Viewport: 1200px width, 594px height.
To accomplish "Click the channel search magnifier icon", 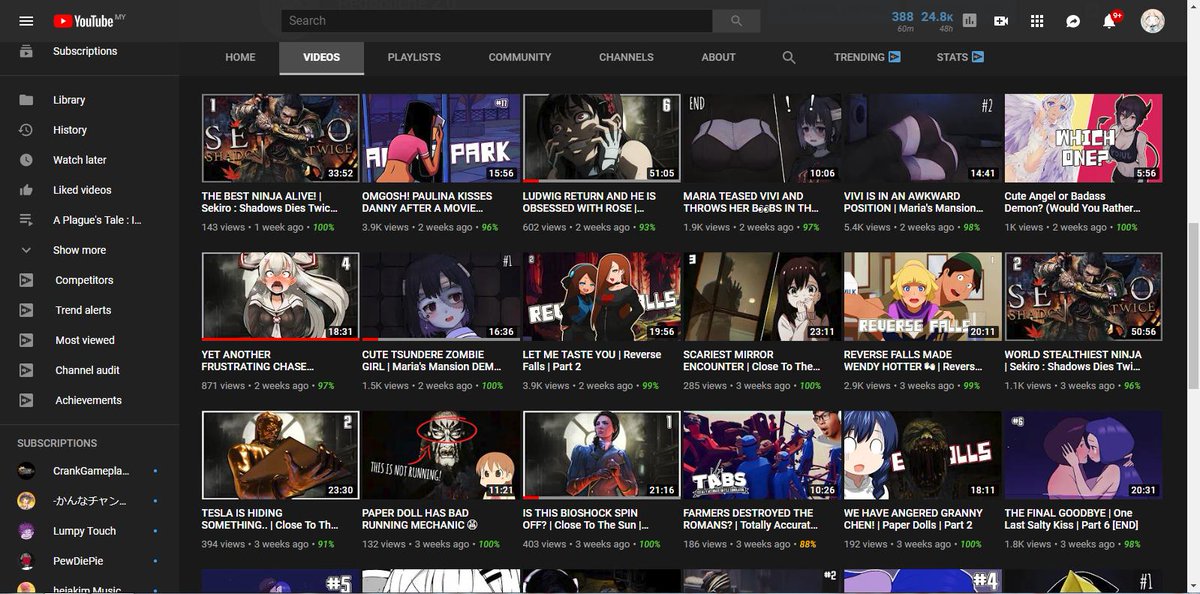I will click(789, 58).
